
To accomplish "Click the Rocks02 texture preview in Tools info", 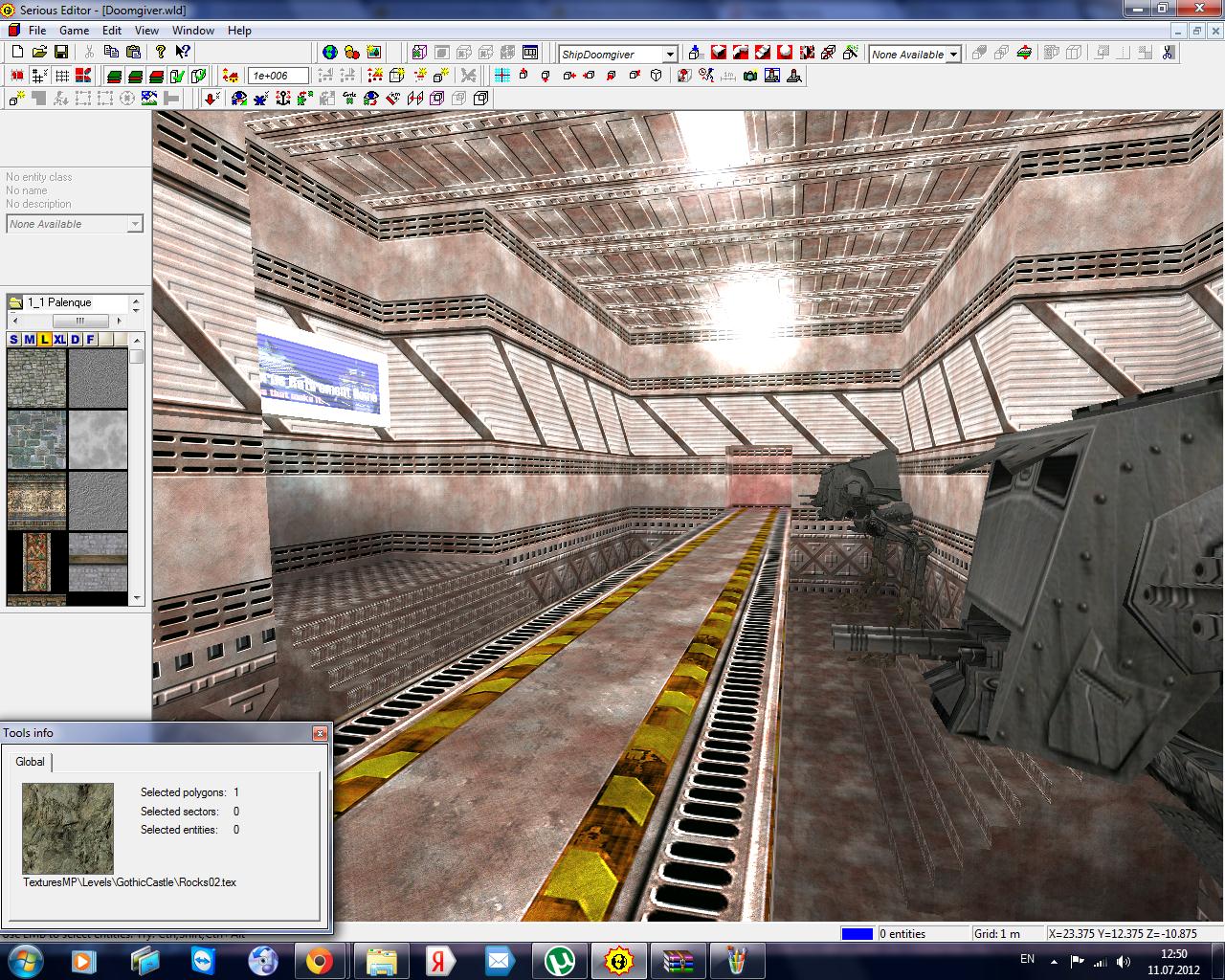I will tap(68, 829).
